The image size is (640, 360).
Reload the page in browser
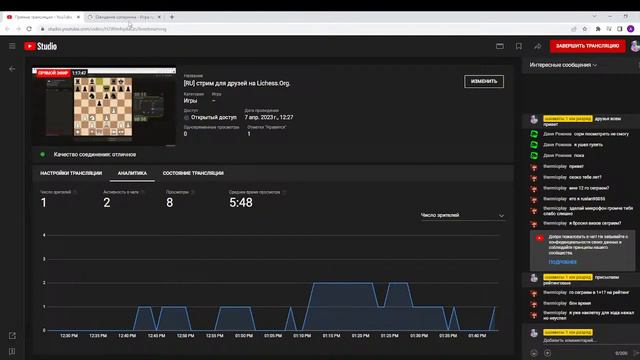(29, 29)
